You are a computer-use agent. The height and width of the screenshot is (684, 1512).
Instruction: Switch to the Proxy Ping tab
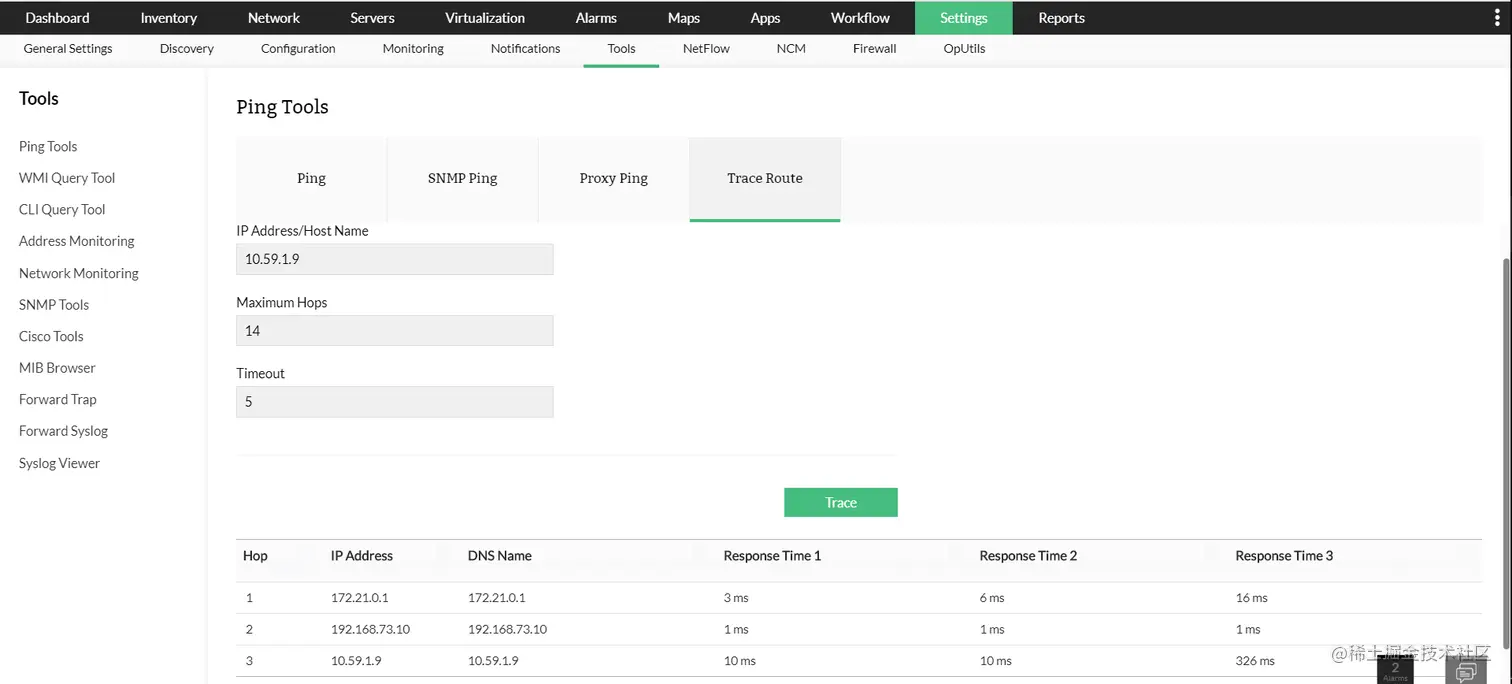(613, 178)
